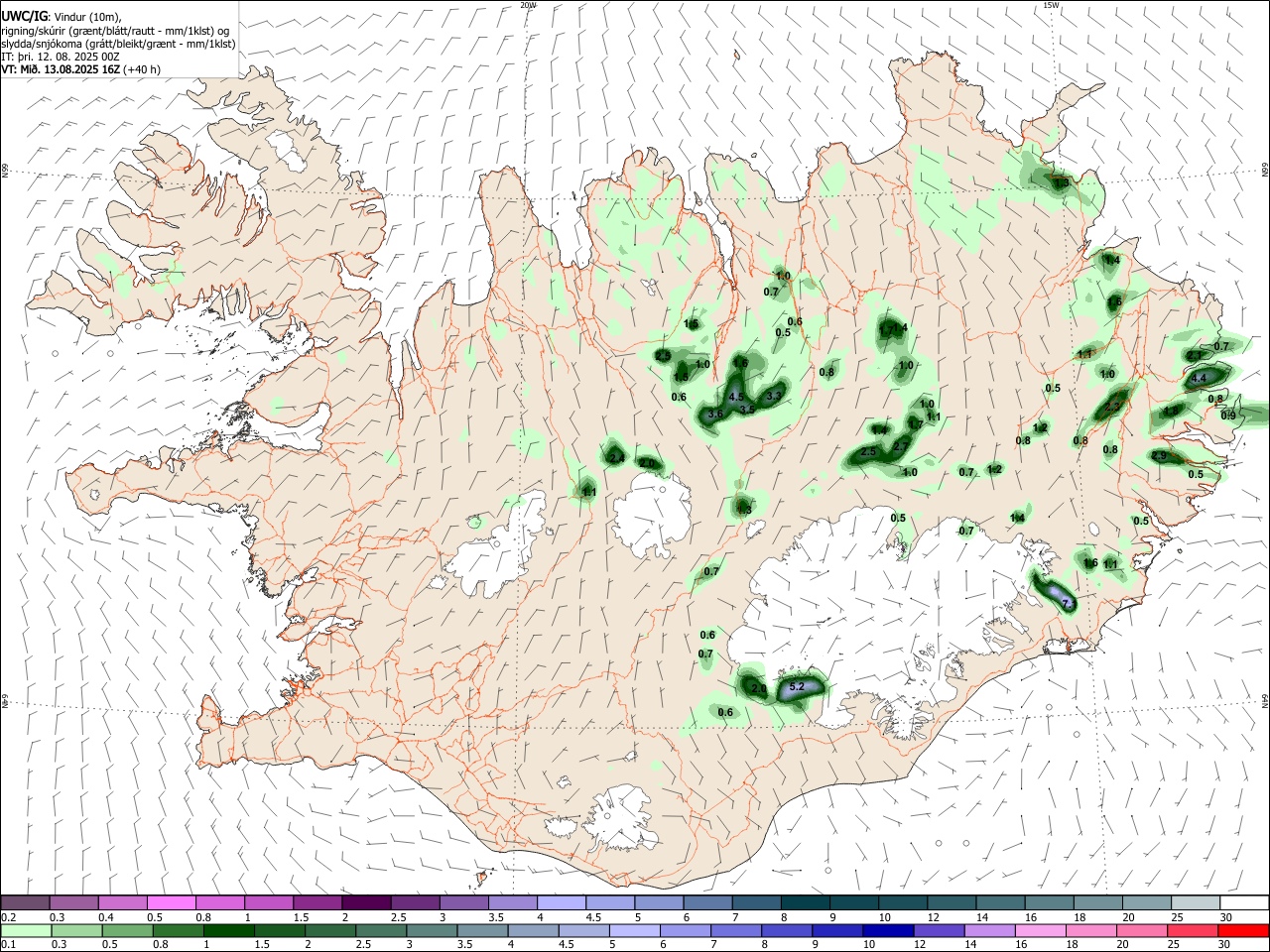The height and width of the screenshot is (952, 1270).
Task: Click the dark teal 8–9 snow legend swatch
Action: click(x=806, y=902)
